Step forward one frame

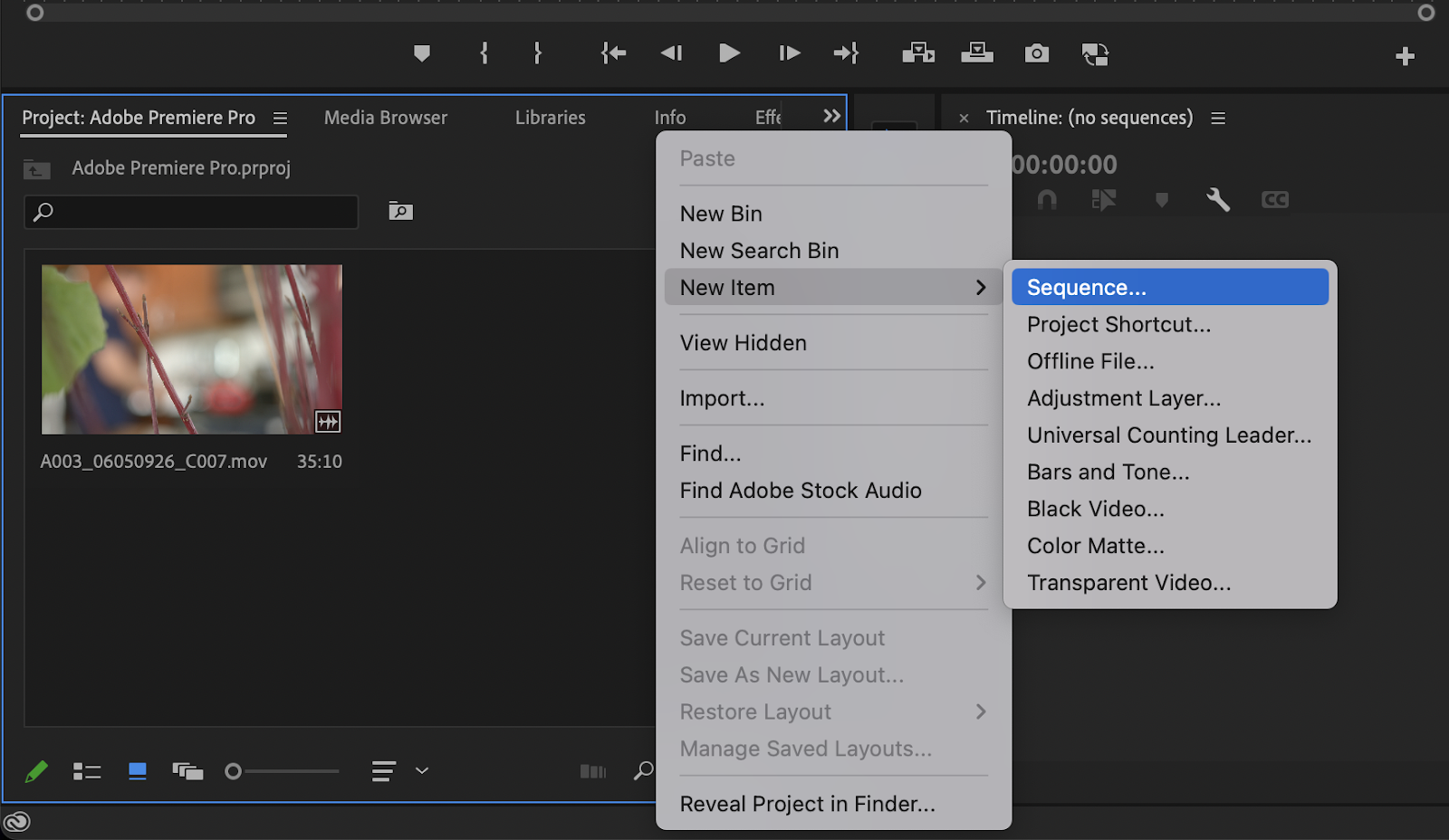(789, 53)
